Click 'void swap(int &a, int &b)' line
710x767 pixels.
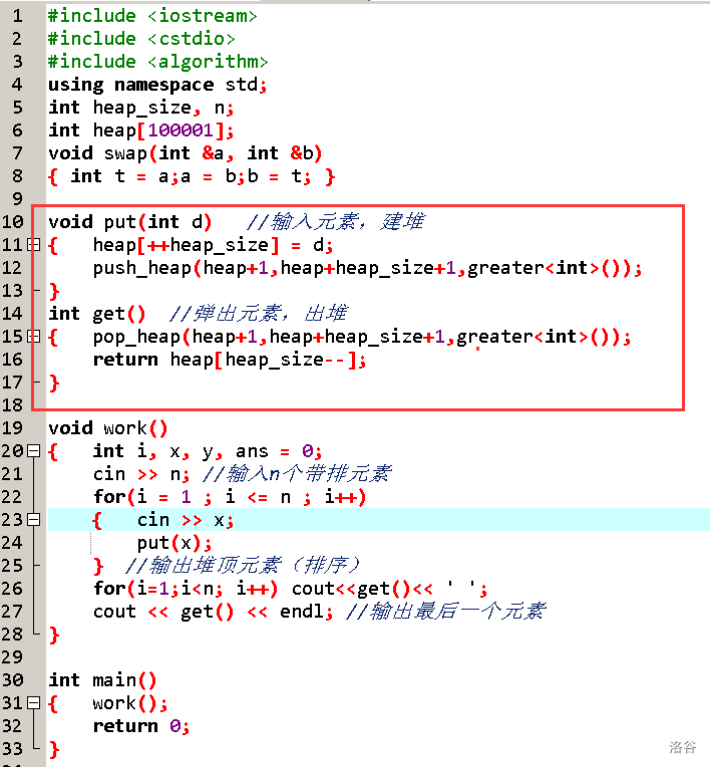185,153
